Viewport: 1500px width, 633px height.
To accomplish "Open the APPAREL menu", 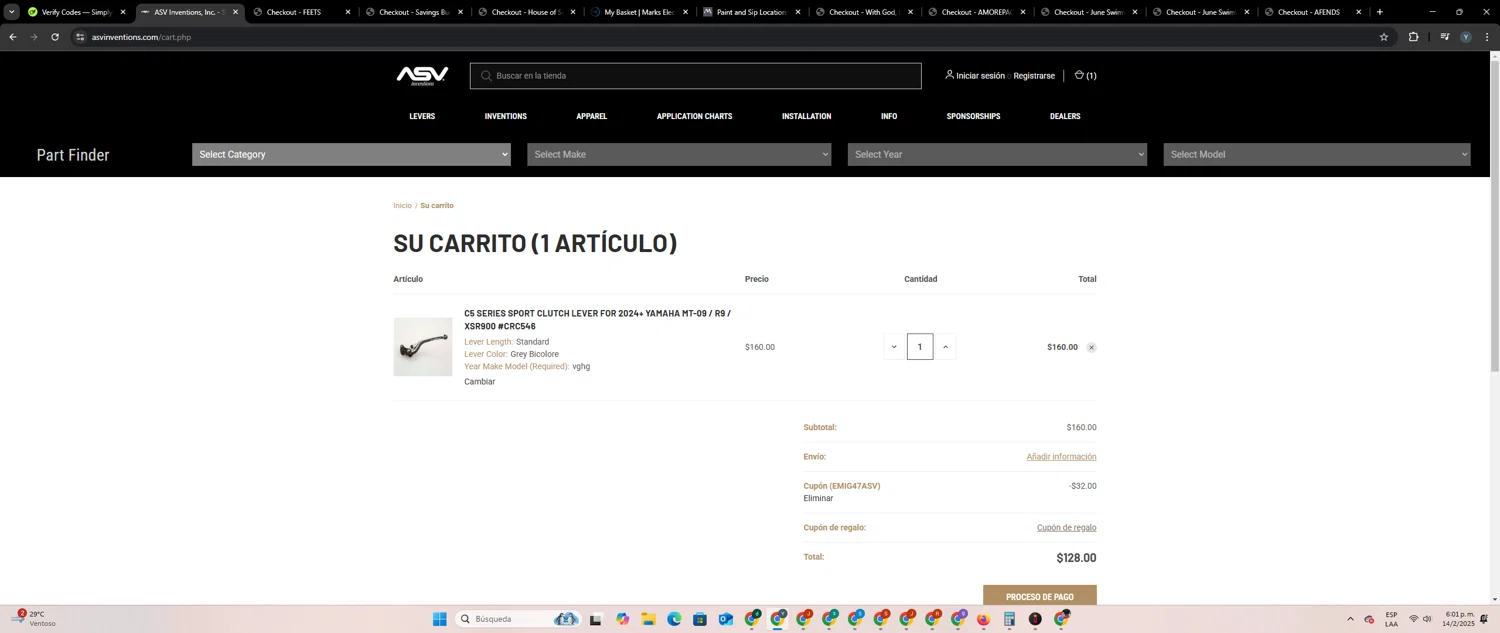I will (x=592, y=116).
